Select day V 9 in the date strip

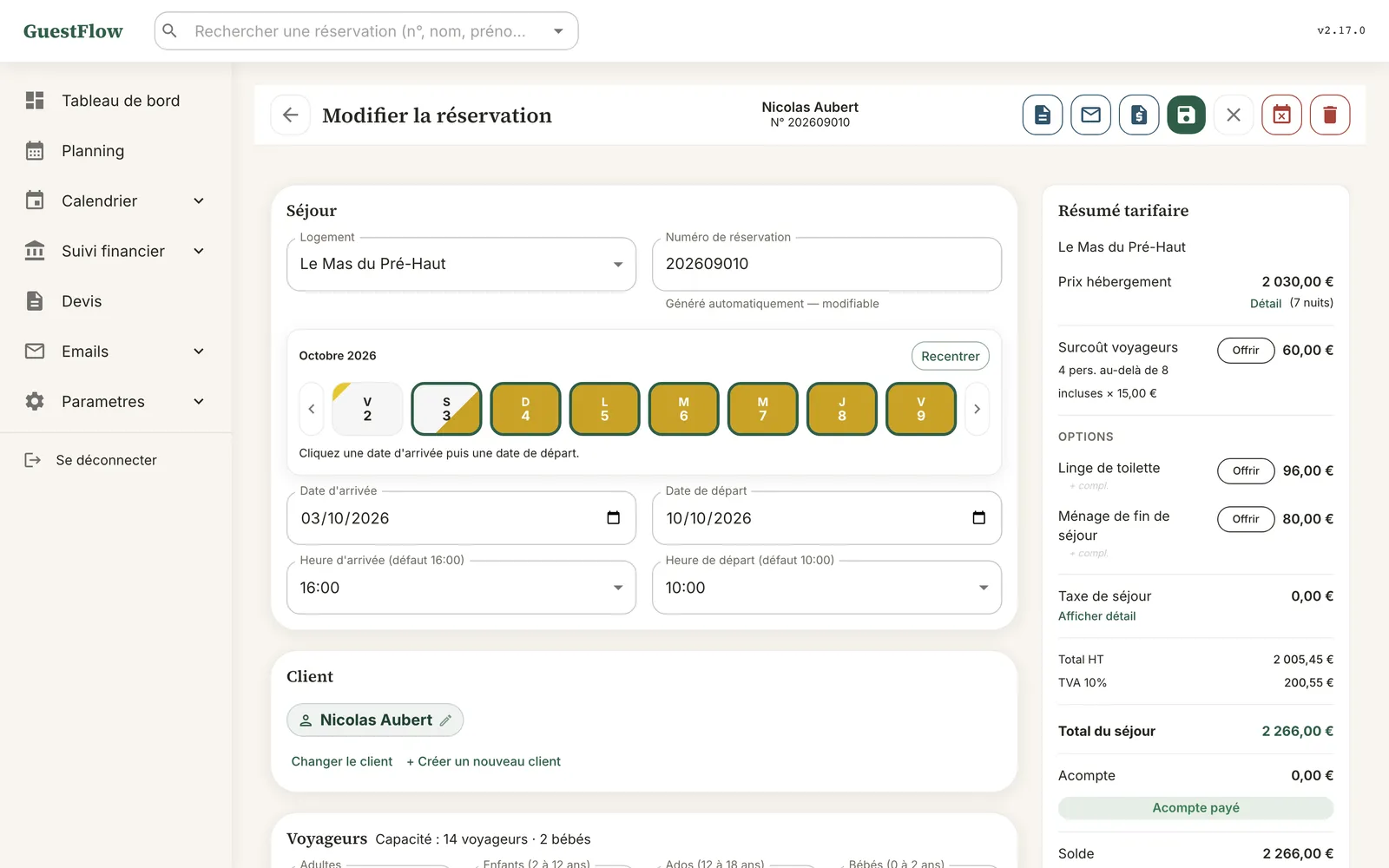pyautogui.click(x=921, y=409)
